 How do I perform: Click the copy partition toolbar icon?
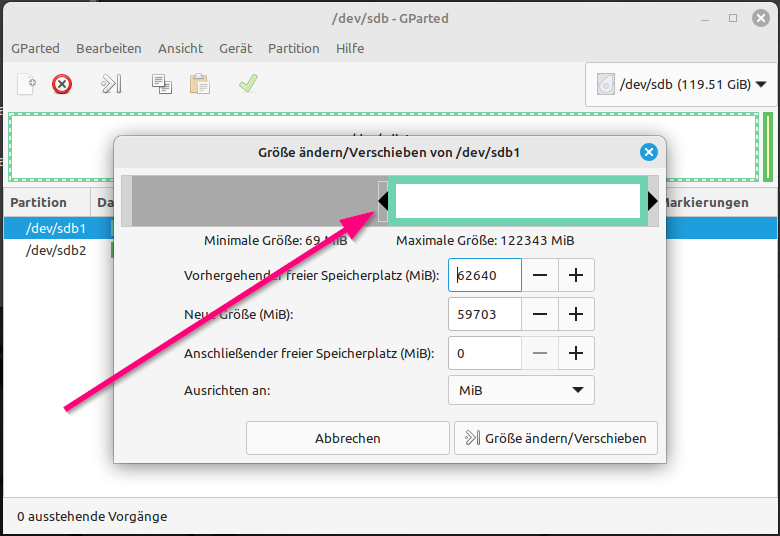[162, 84]
